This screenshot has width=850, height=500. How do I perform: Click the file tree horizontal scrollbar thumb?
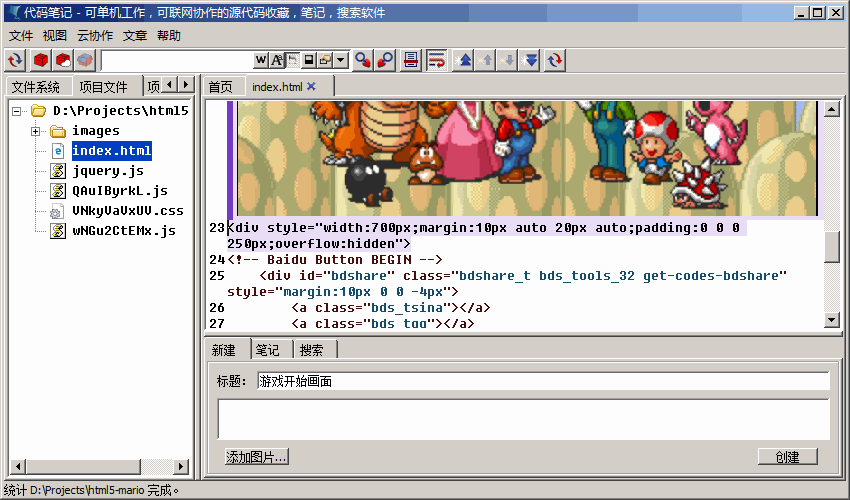click(83, 466)
